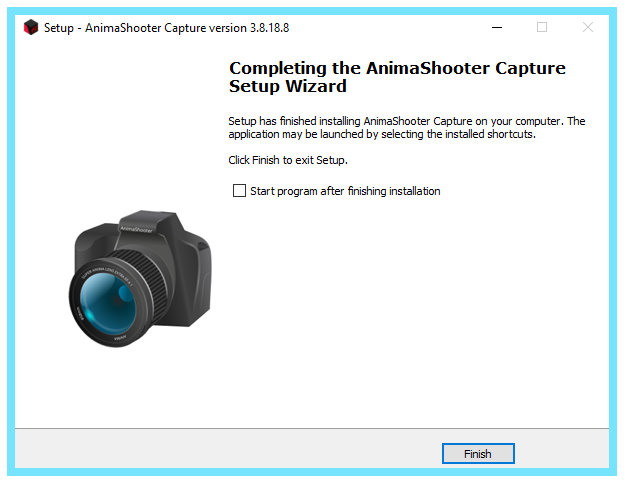Enable Start program after finishing installation checkbox
This screenshot has height=483, width=624.
pyautogui.click(x=239, y=191)
